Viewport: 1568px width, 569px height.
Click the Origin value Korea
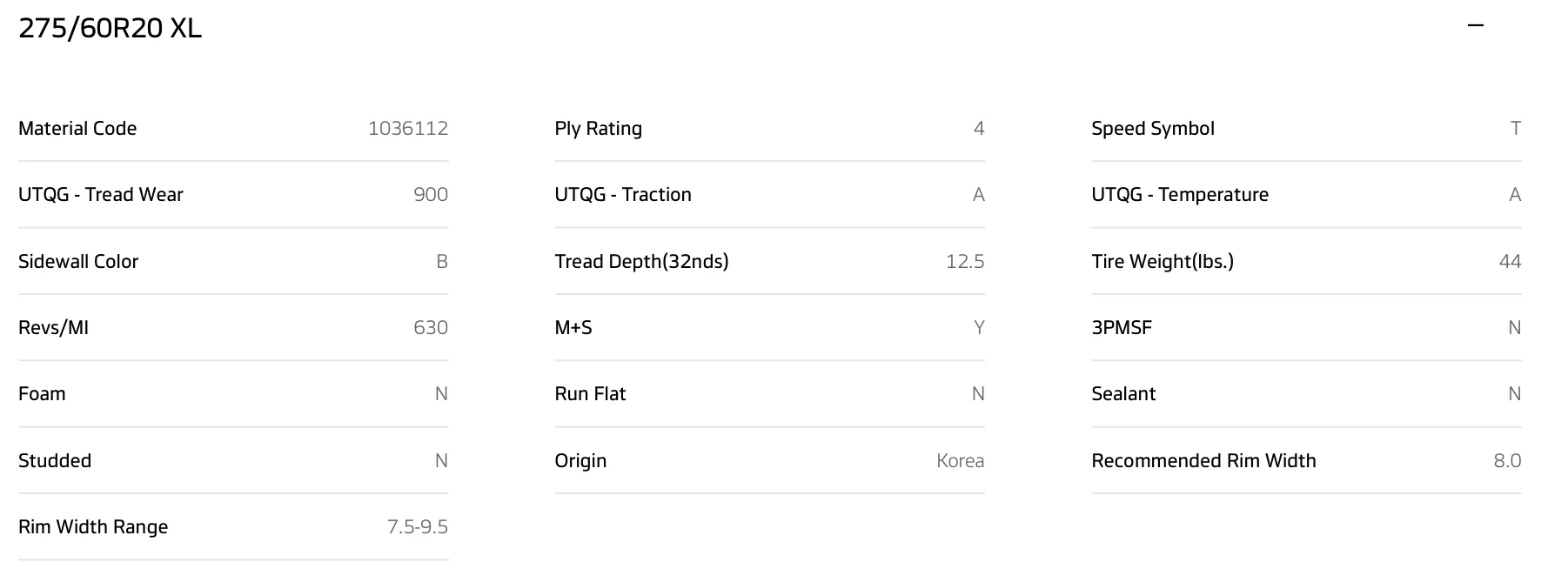tap(960, 460)
